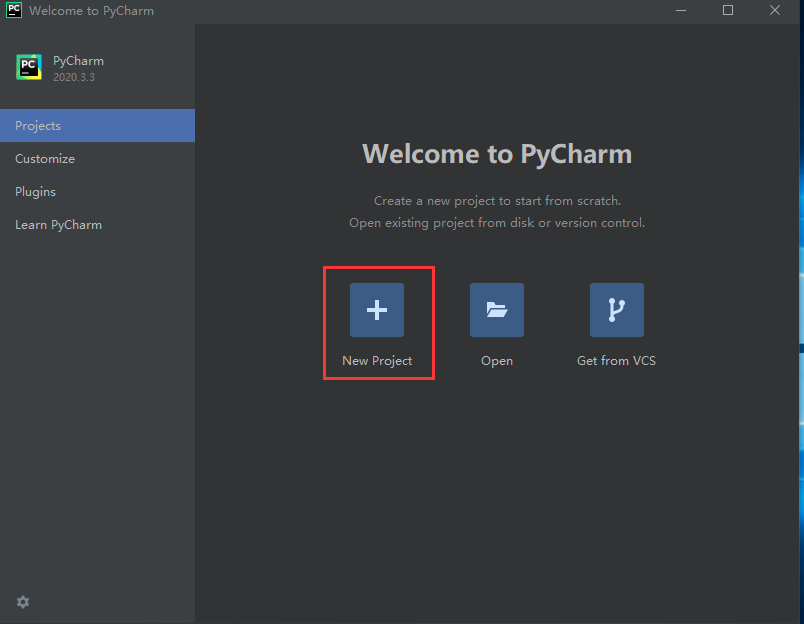
Task: Close the Welcome to PyCharm window
Action: point(775,10)
